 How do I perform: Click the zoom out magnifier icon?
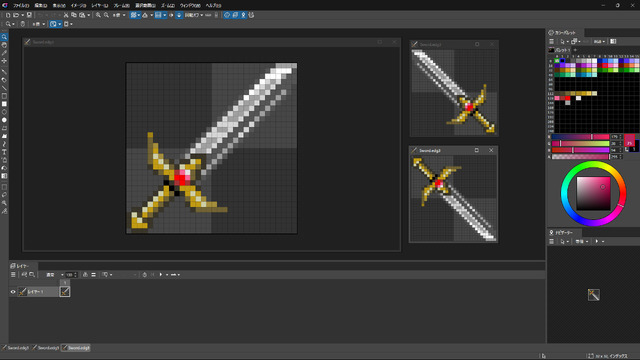[106, 15]
